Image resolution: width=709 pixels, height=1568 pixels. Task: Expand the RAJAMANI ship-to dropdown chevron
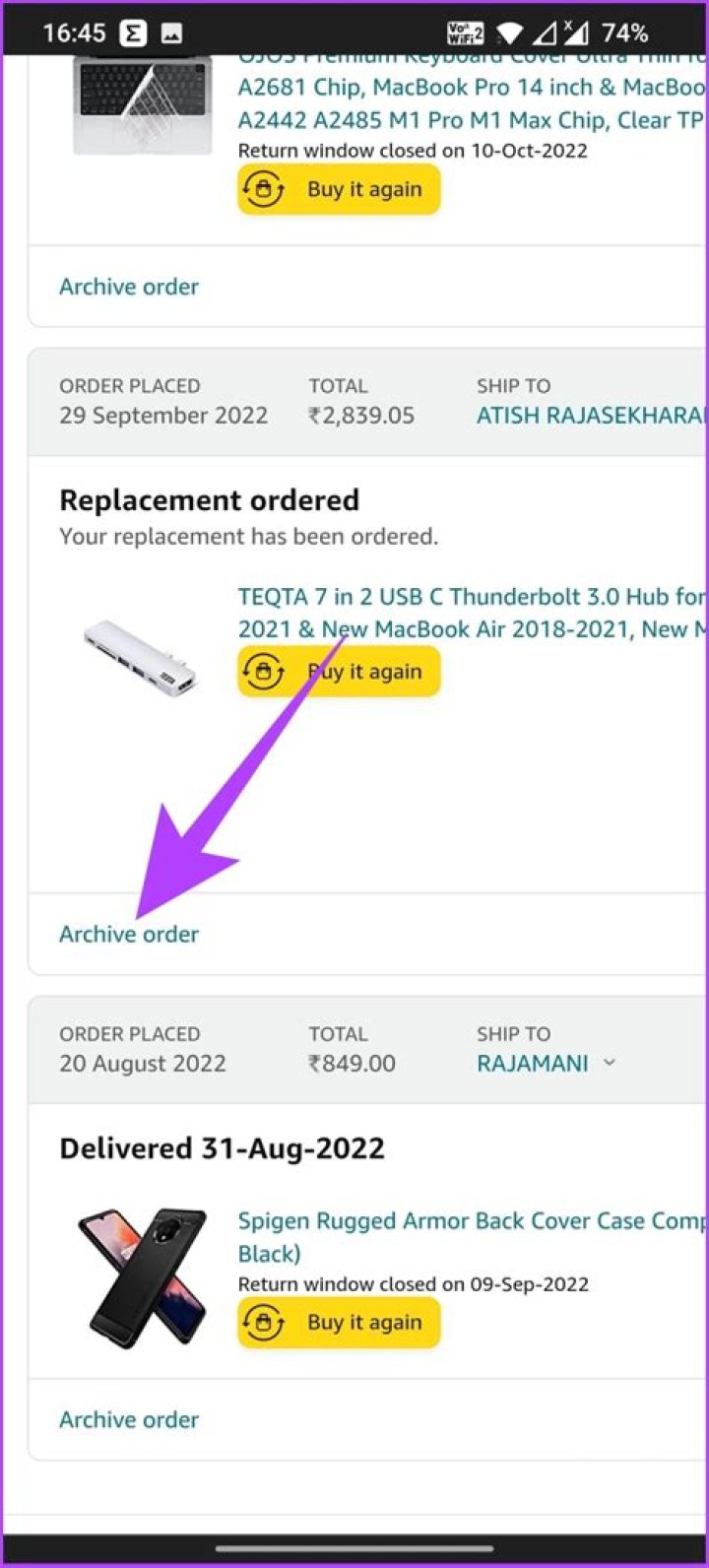click(x=610, y=1063)
